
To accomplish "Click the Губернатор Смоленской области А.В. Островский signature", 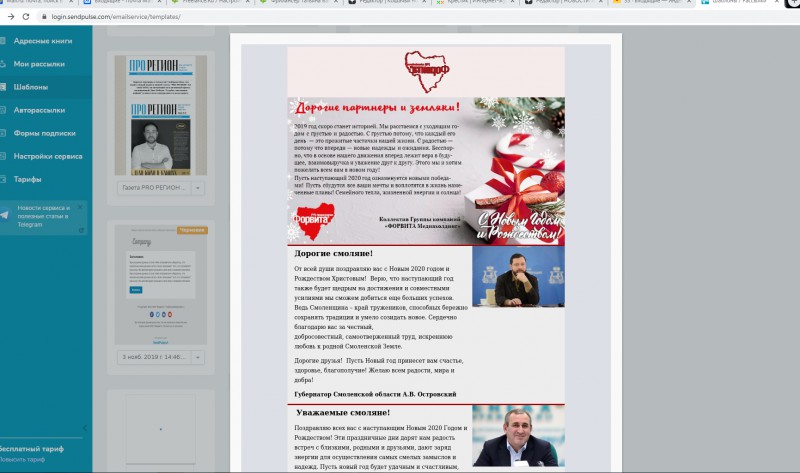I will point(375,394).
